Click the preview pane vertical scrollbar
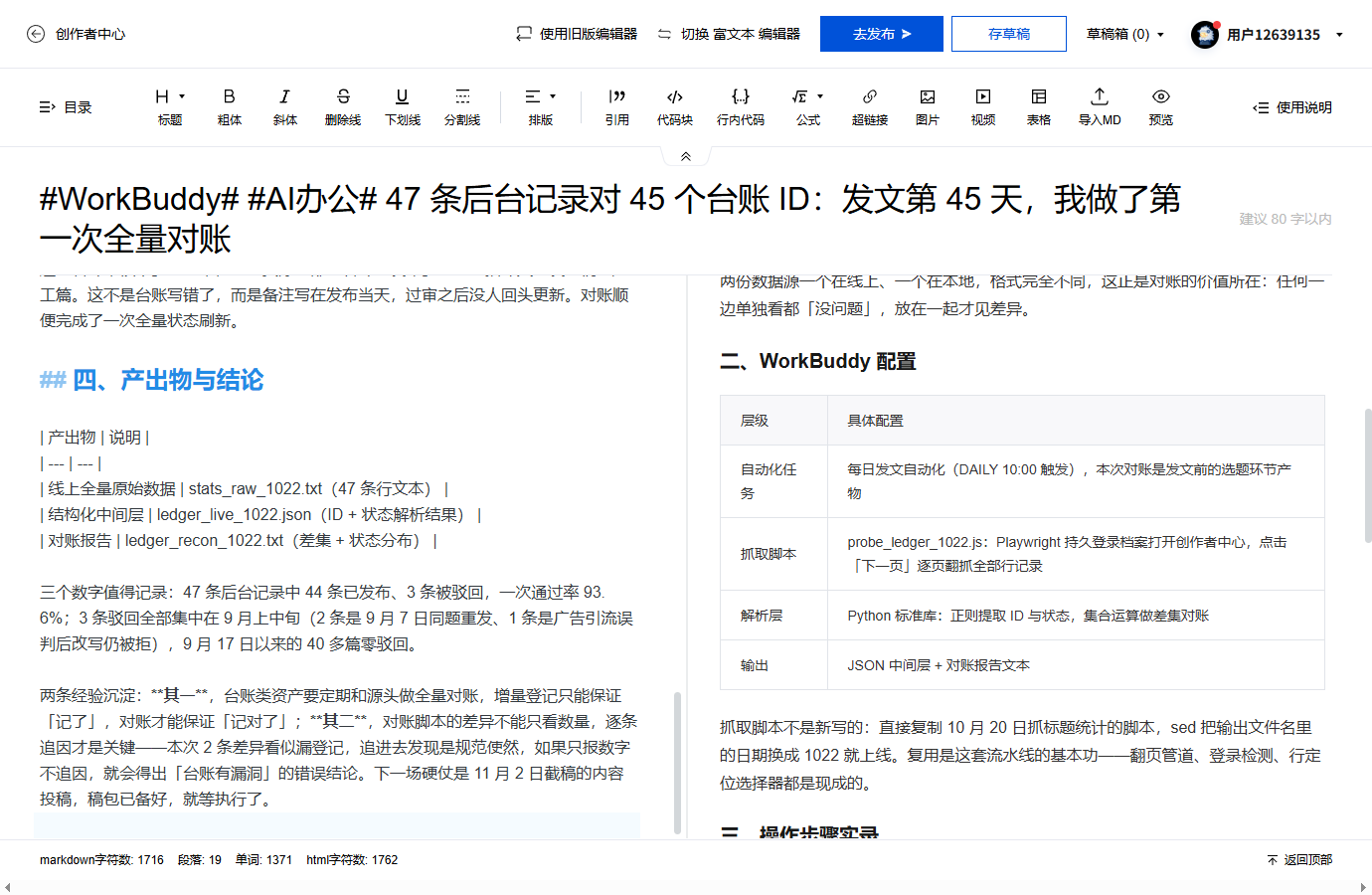 pos(1368,474)
